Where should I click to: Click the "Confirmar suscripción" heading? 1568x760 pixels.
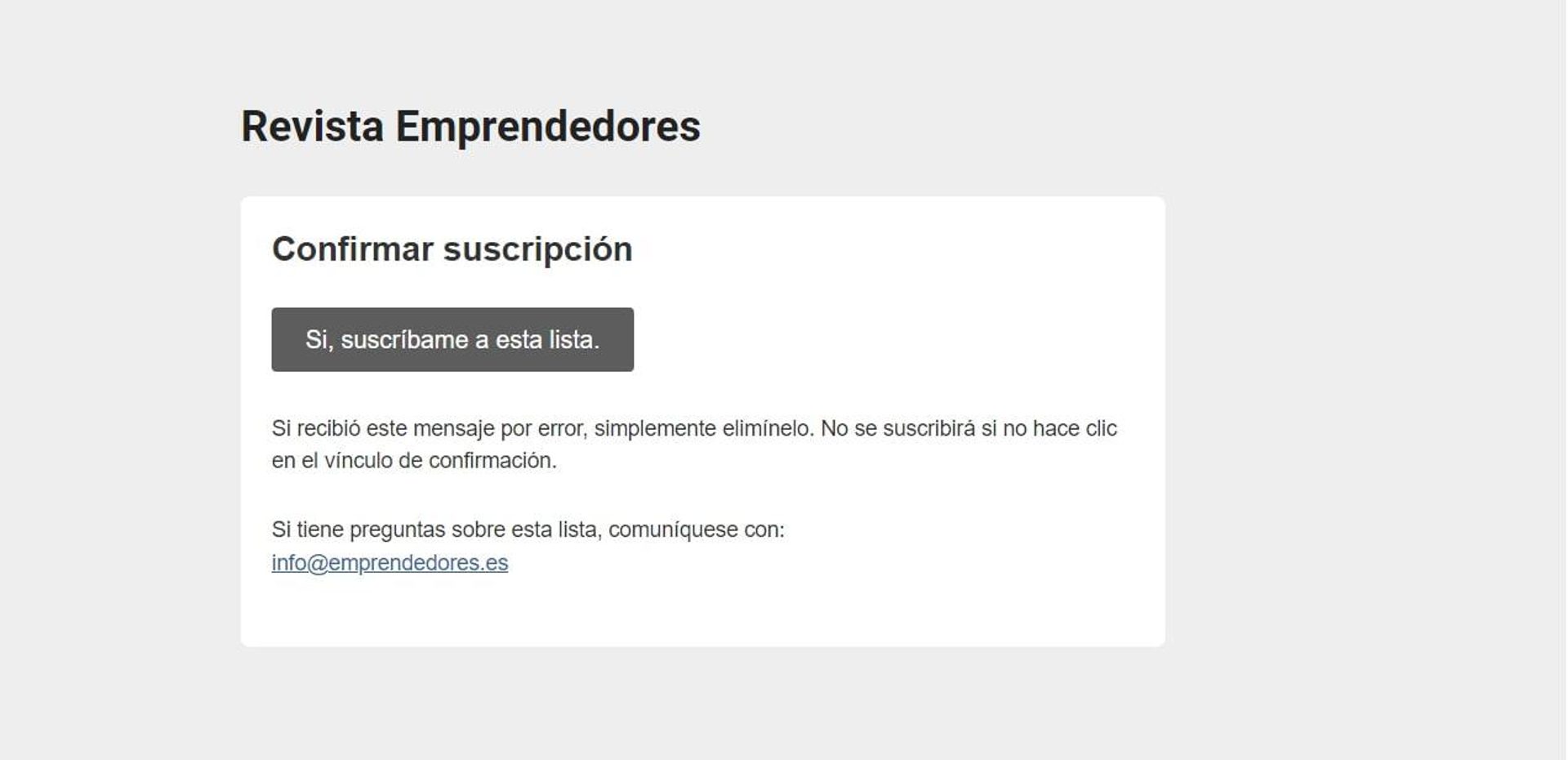(452, 249)
